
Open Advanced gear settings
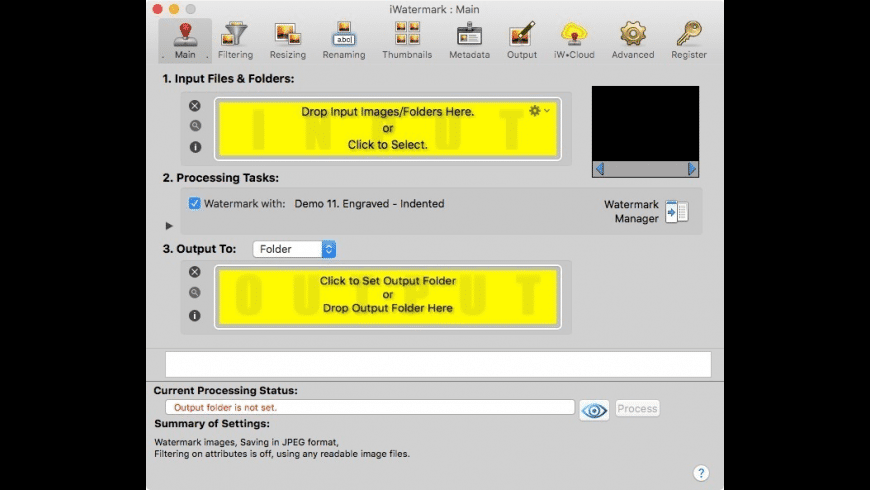[633, 41]
